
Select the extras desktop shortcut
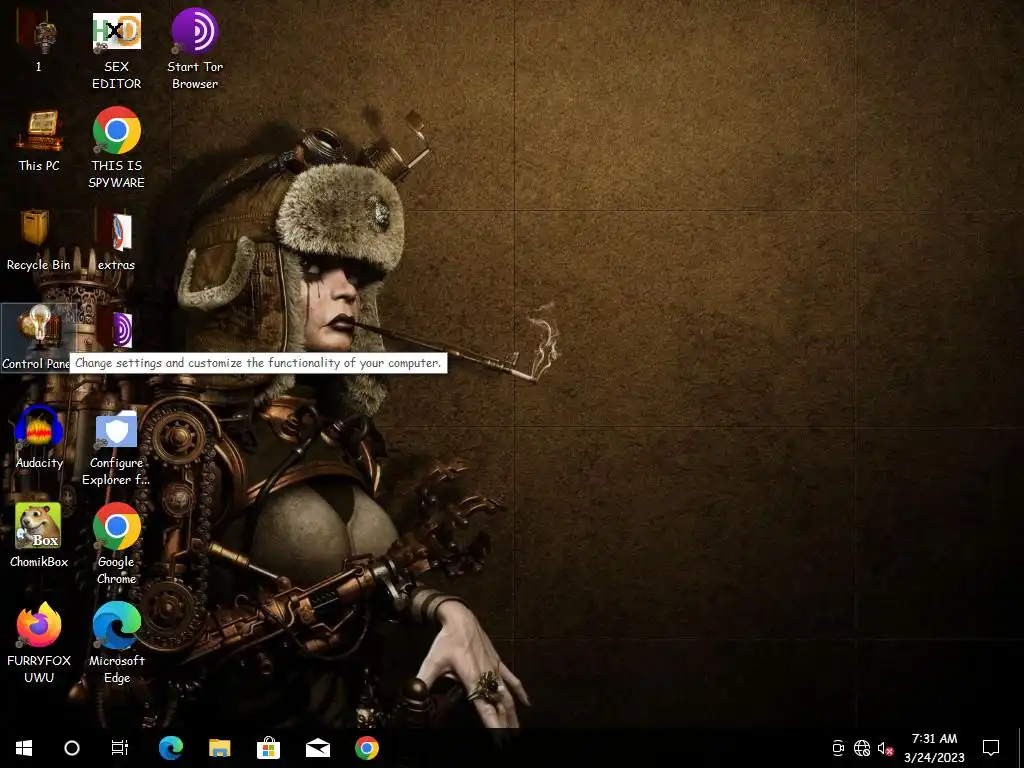pyautogui.click(x=116, y=240)
